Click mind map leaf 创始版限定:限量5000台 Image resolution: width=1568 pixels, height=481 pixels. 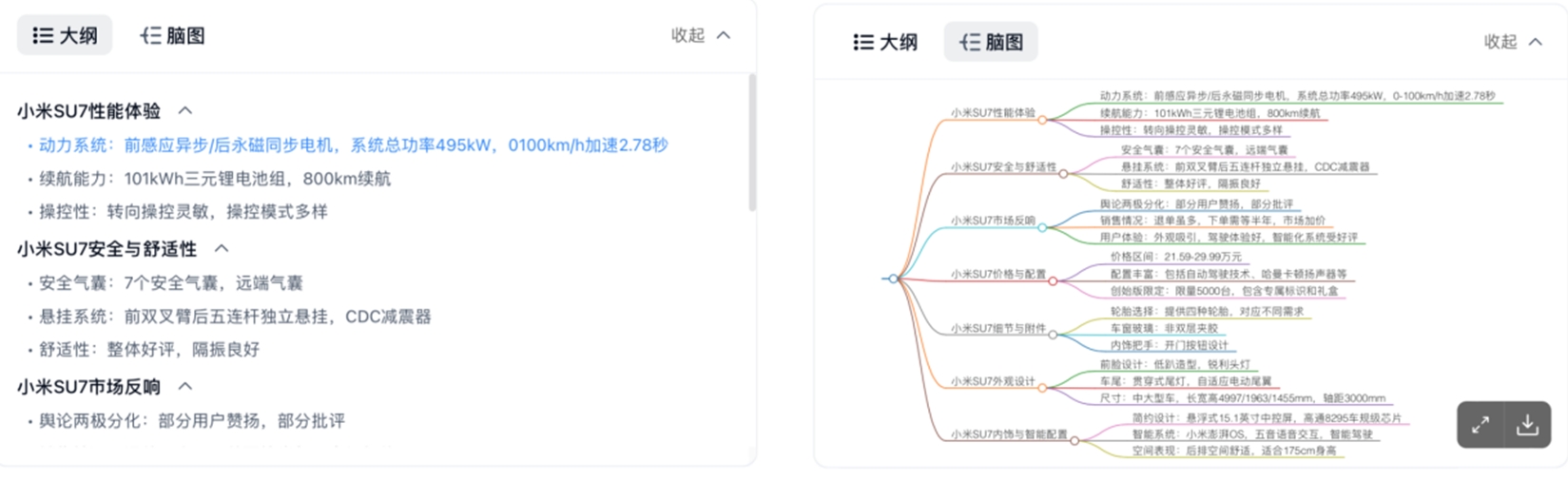1224,291
